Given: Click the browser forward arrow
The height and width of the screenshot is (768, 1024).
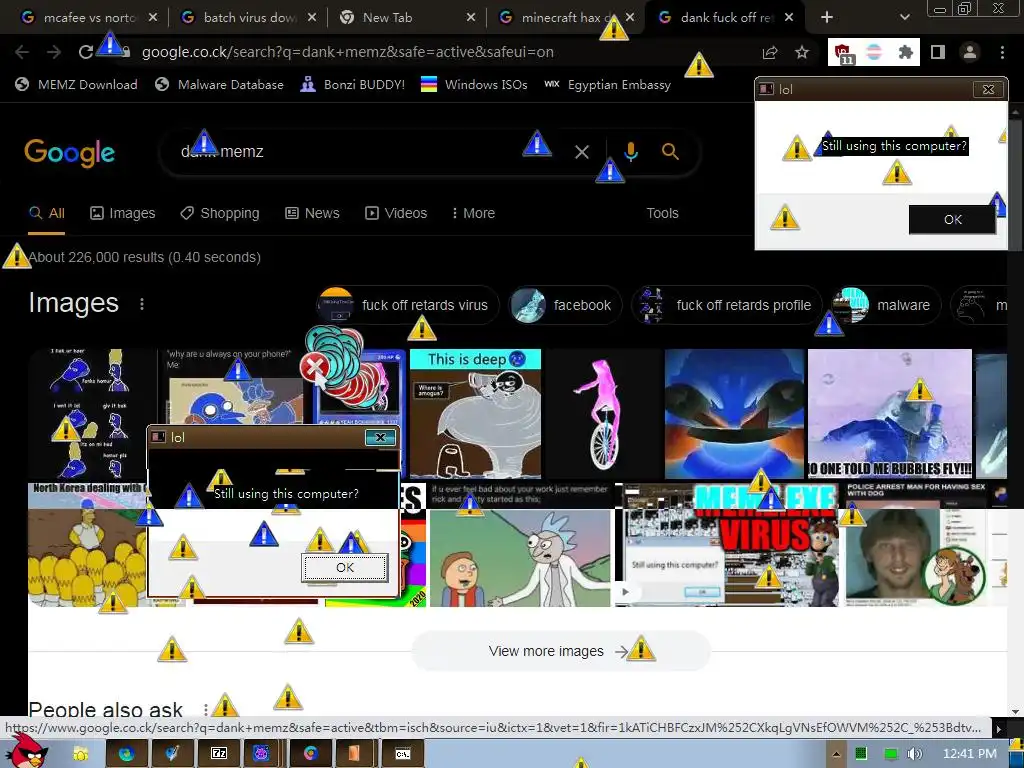Looking at the screenshot, I should [x=54, y=52].
